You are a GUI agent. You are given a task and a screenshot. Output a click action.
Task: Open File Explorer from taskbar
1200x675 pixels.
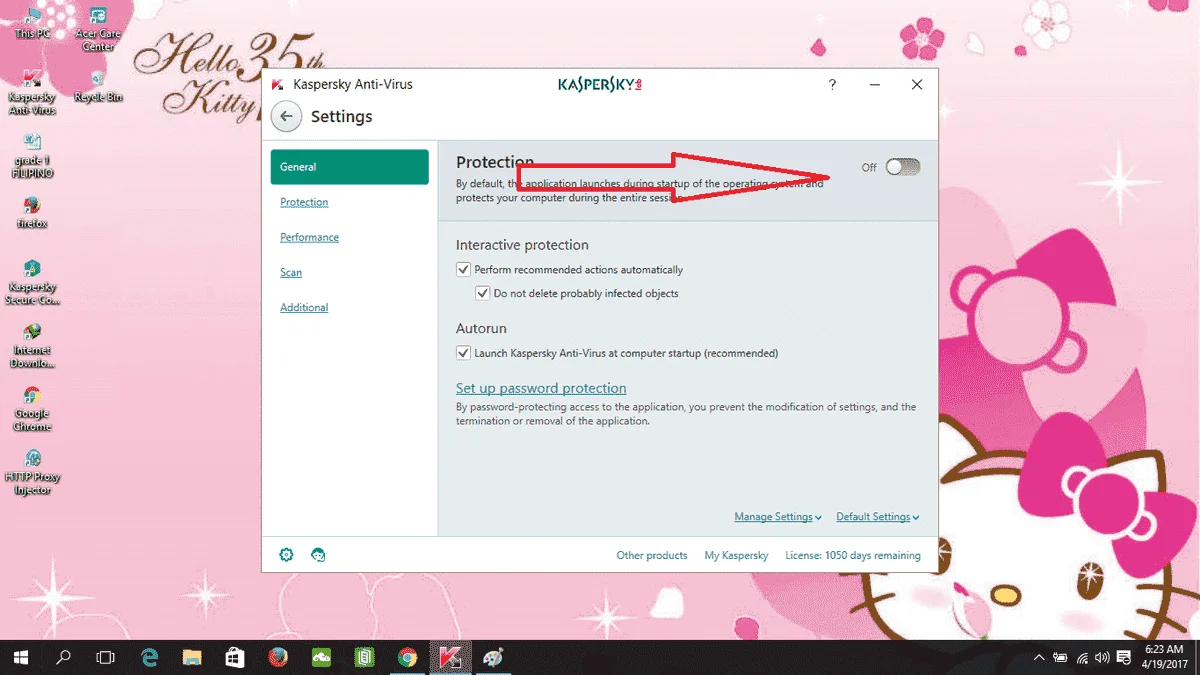[192, 657]
